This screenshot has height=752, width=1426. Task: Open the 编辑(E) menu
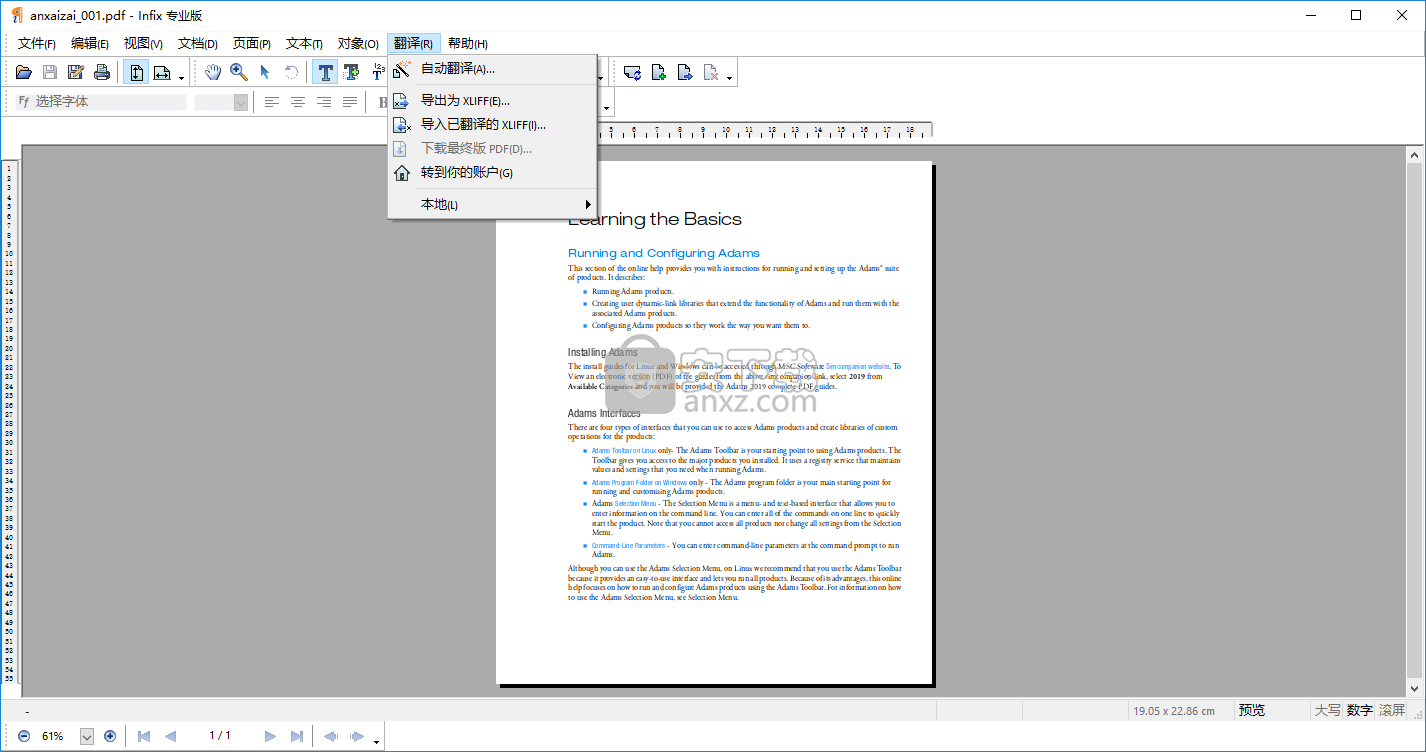point(89,43)
